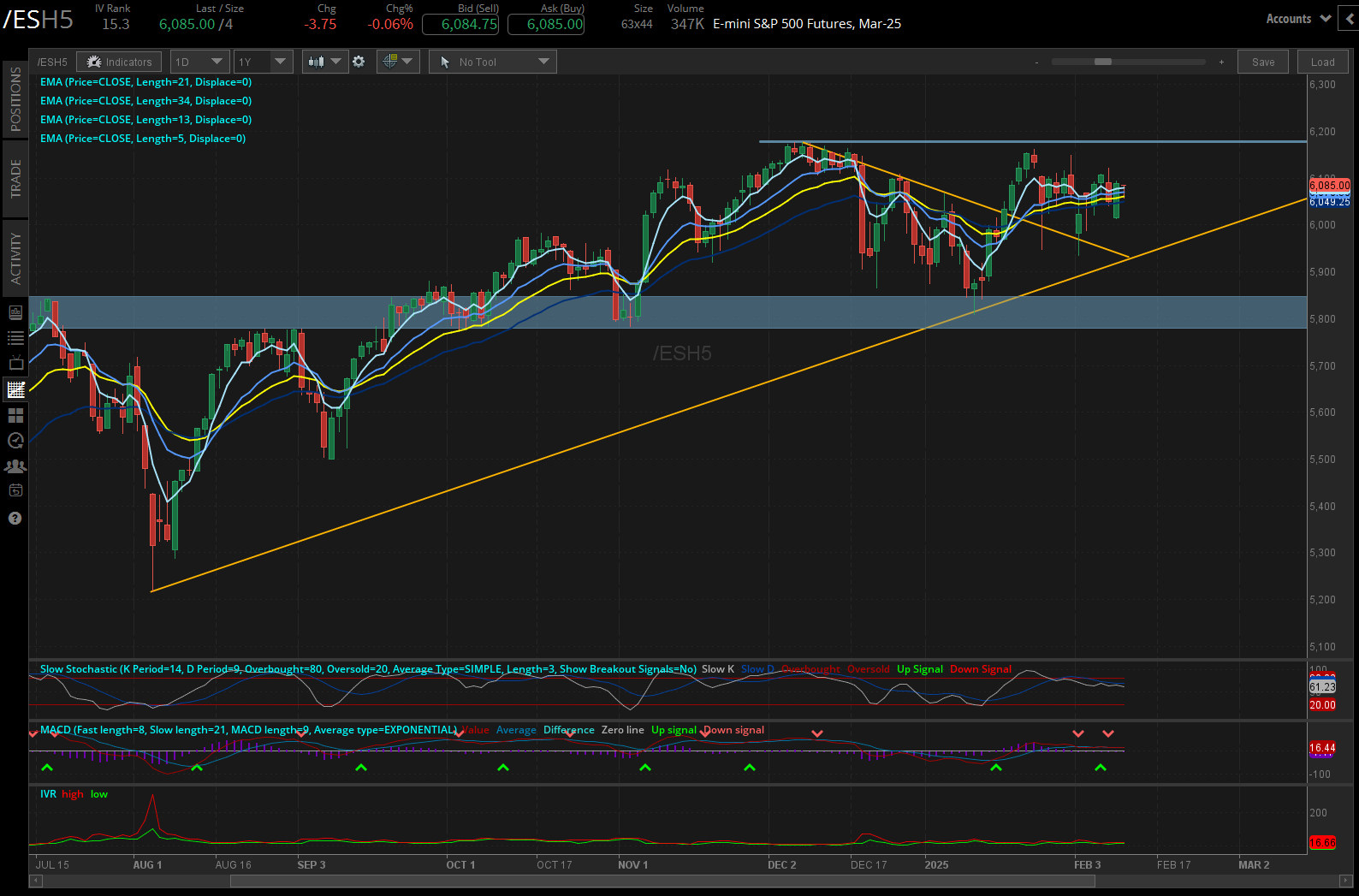1359x896 pixels.
Task: Click the 61.23 stochastic value tag
Action: point(1322,687)
